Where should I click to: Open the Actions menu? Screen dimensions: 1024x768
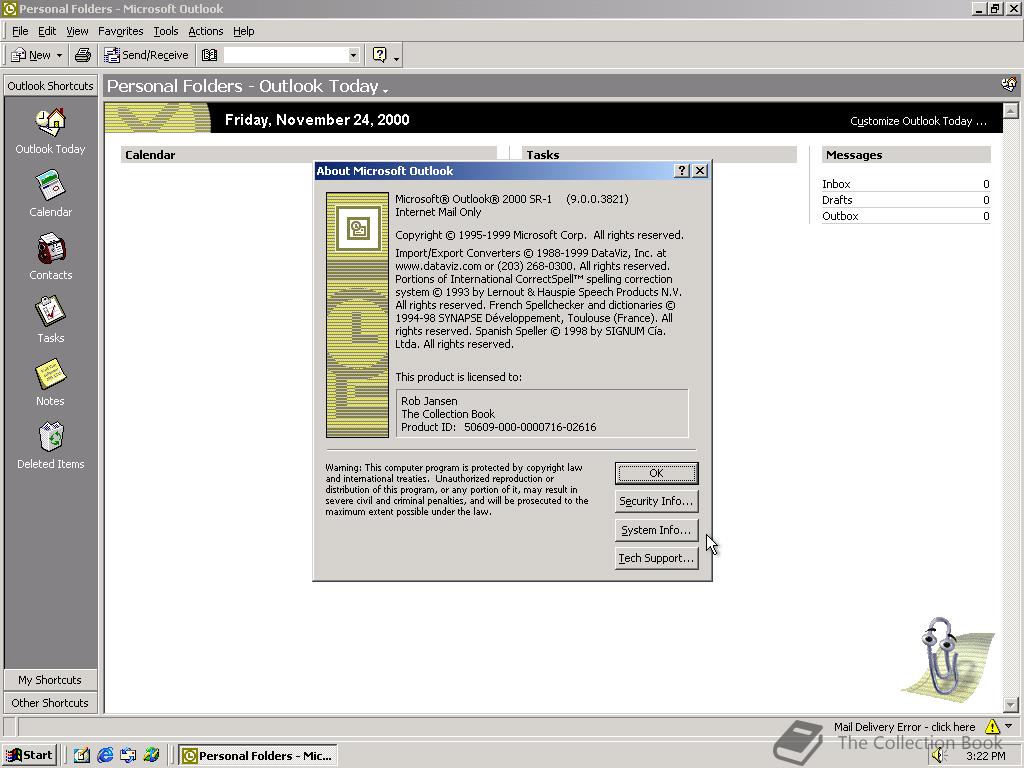point(206,31)
